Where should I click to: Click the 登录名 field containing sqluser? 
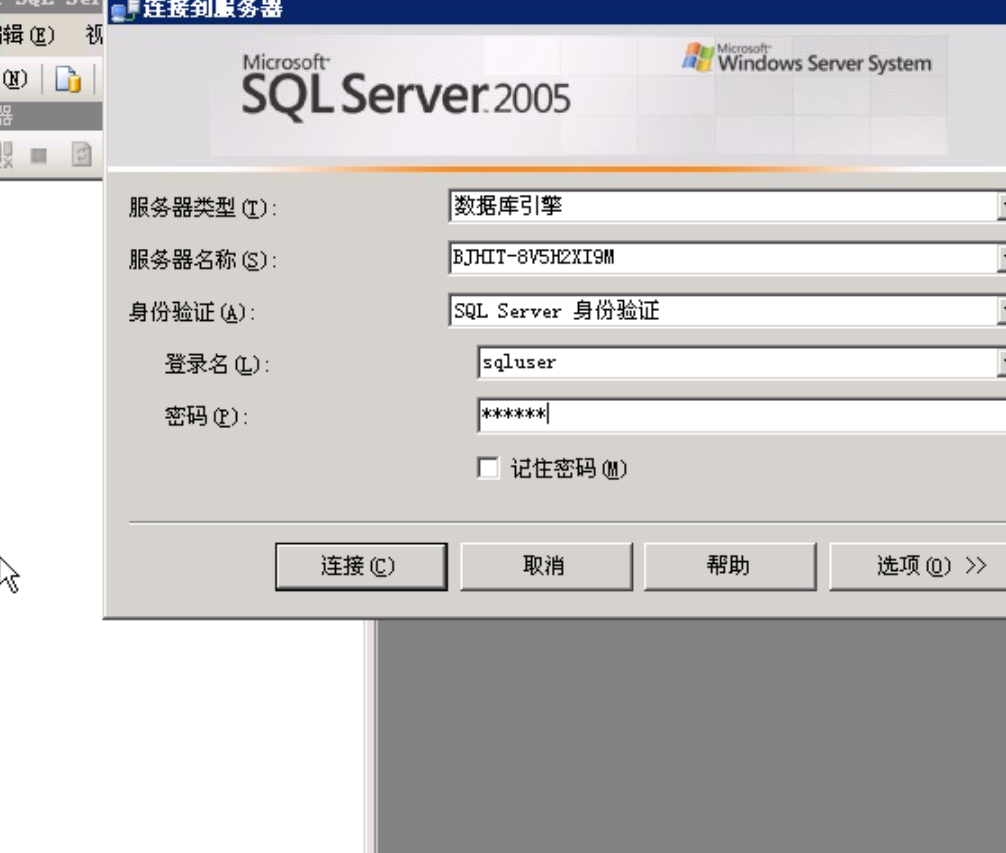741,363
